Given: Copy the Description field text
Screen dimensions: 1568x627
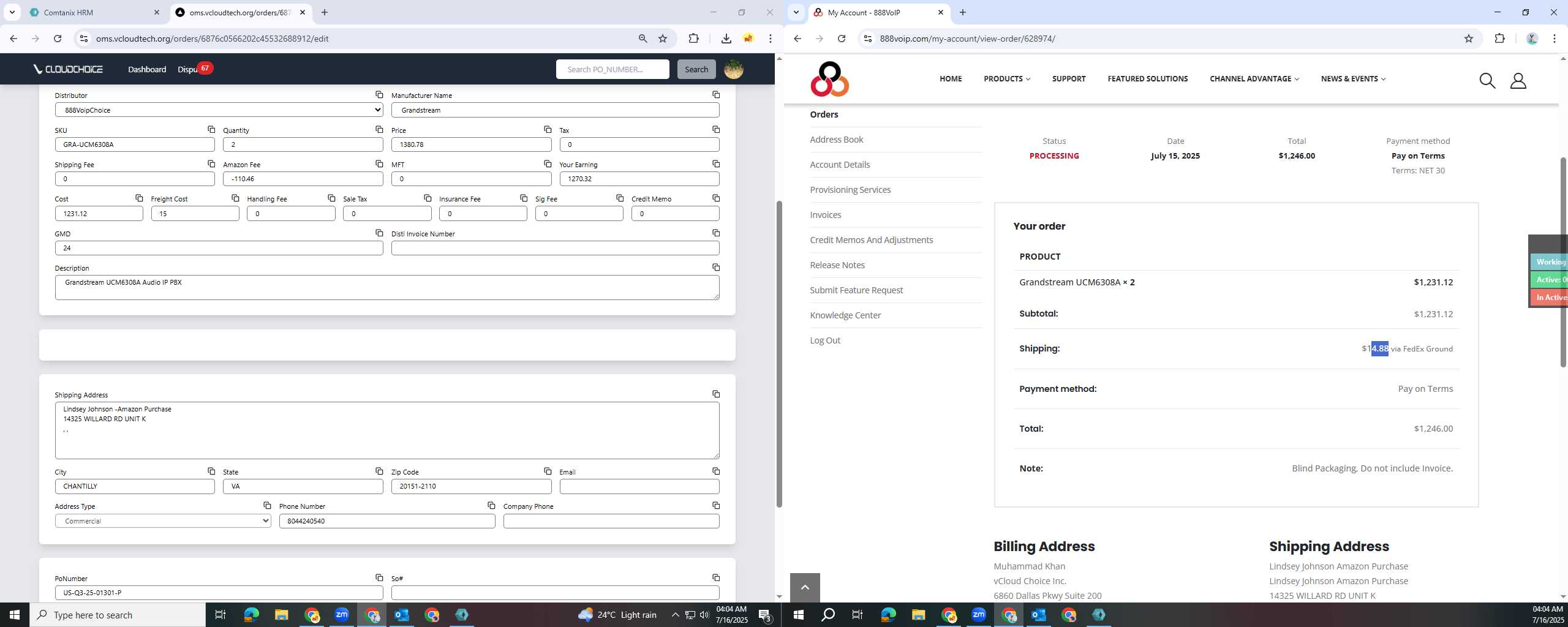Looking at the screenshot, I should pos(716,268).
